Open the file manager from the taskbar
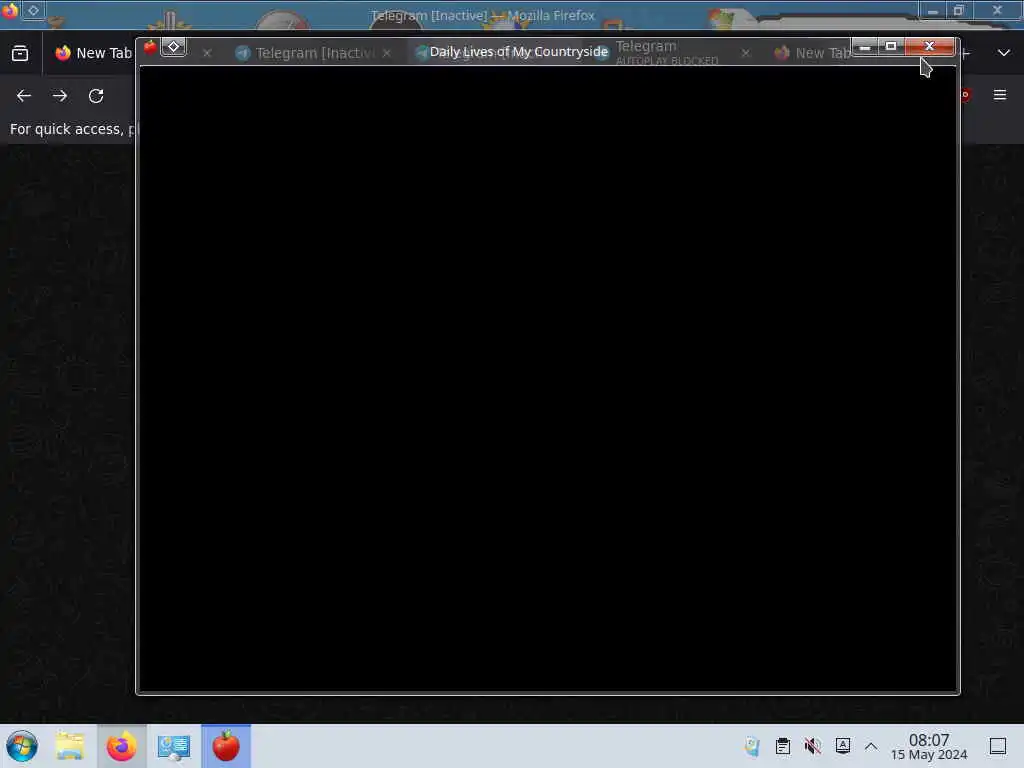 click(70, 746)
